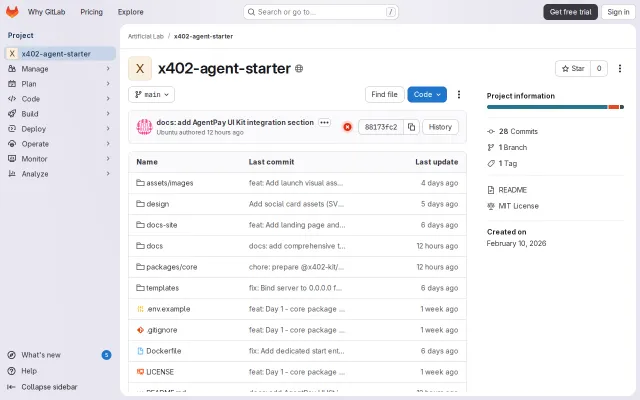This screenshot has height=400, width=640.
Task: Expand the Code sidebar section
Action: click(x=59, y=99)
